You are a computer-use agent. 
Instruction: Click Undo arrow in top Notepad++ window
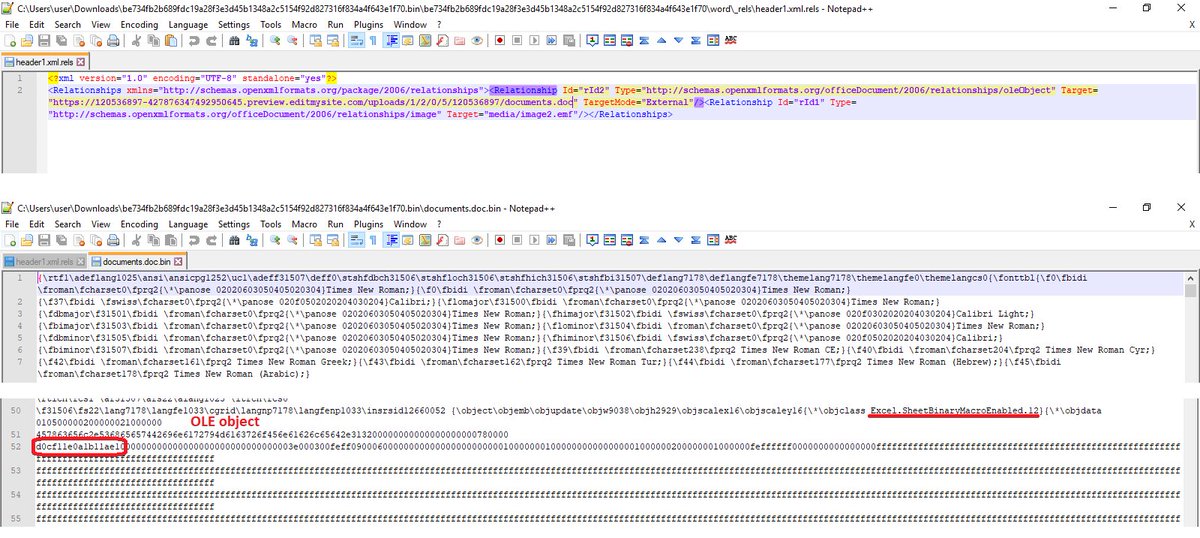point(194,41)
